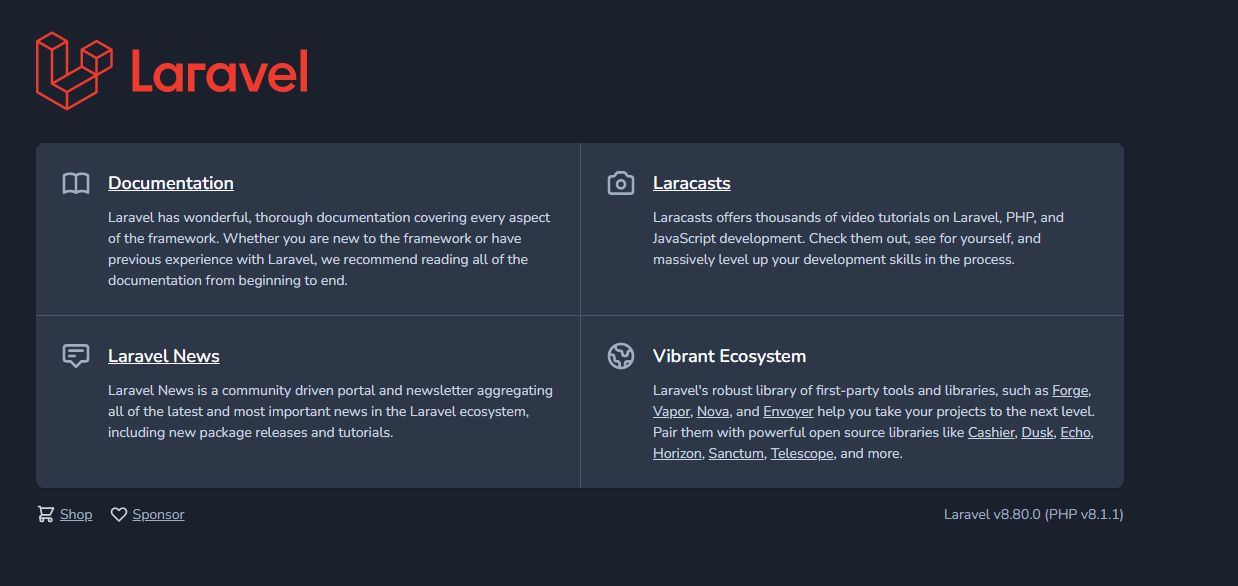Open the Telescope link
The image size is (1238, 586).
click(x=802, y=453)
